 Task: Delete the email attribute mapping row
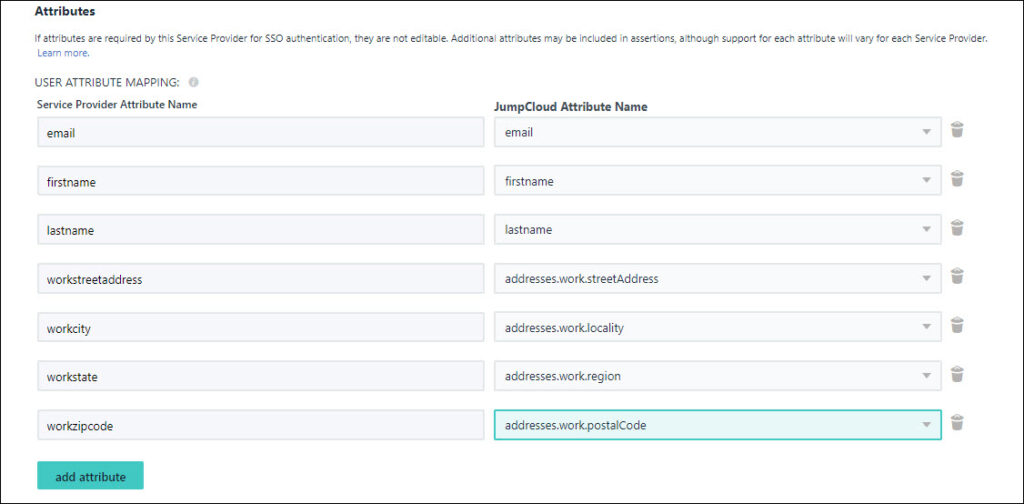[x=956, y=130]
